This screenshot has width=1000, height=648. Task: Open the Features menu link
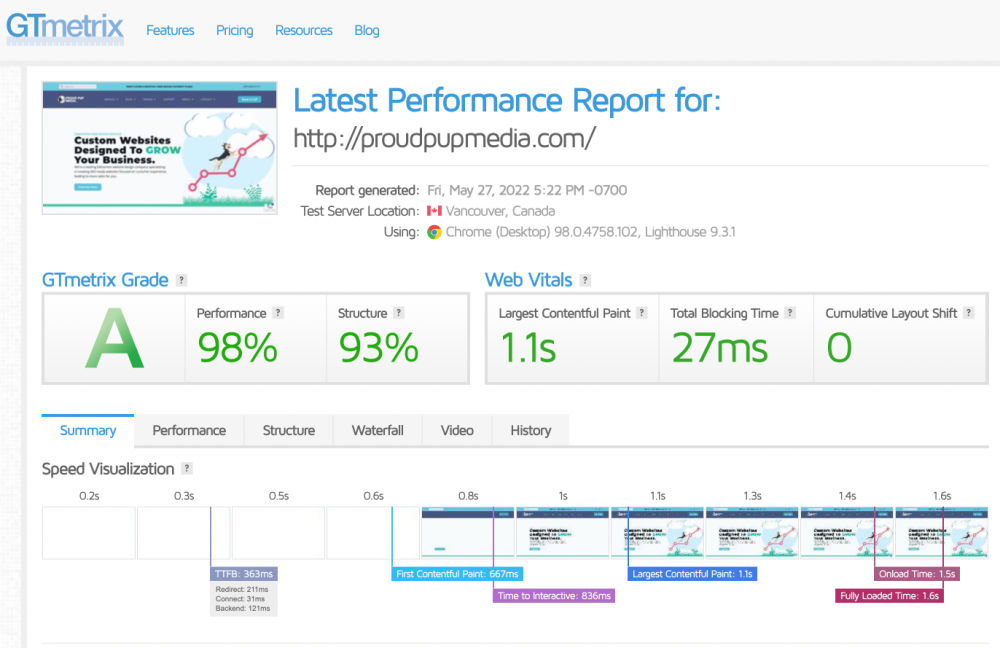coord(170,31)
